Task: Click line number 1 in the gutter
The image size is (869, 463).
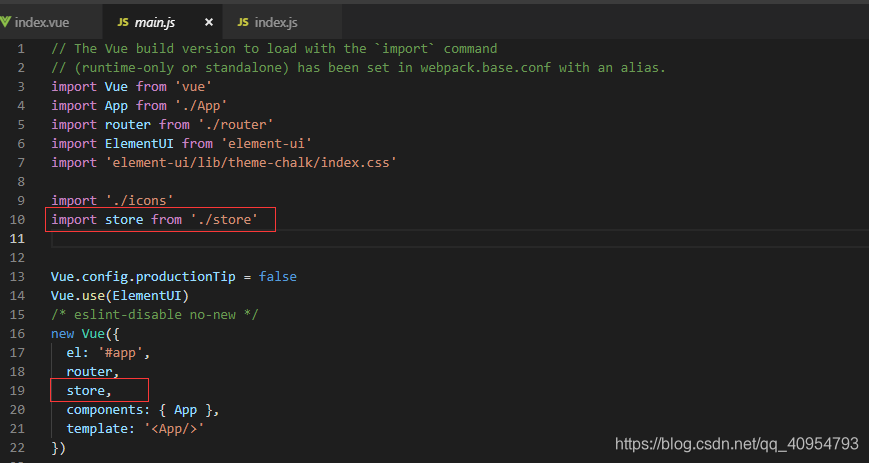Action: [21, 49]
